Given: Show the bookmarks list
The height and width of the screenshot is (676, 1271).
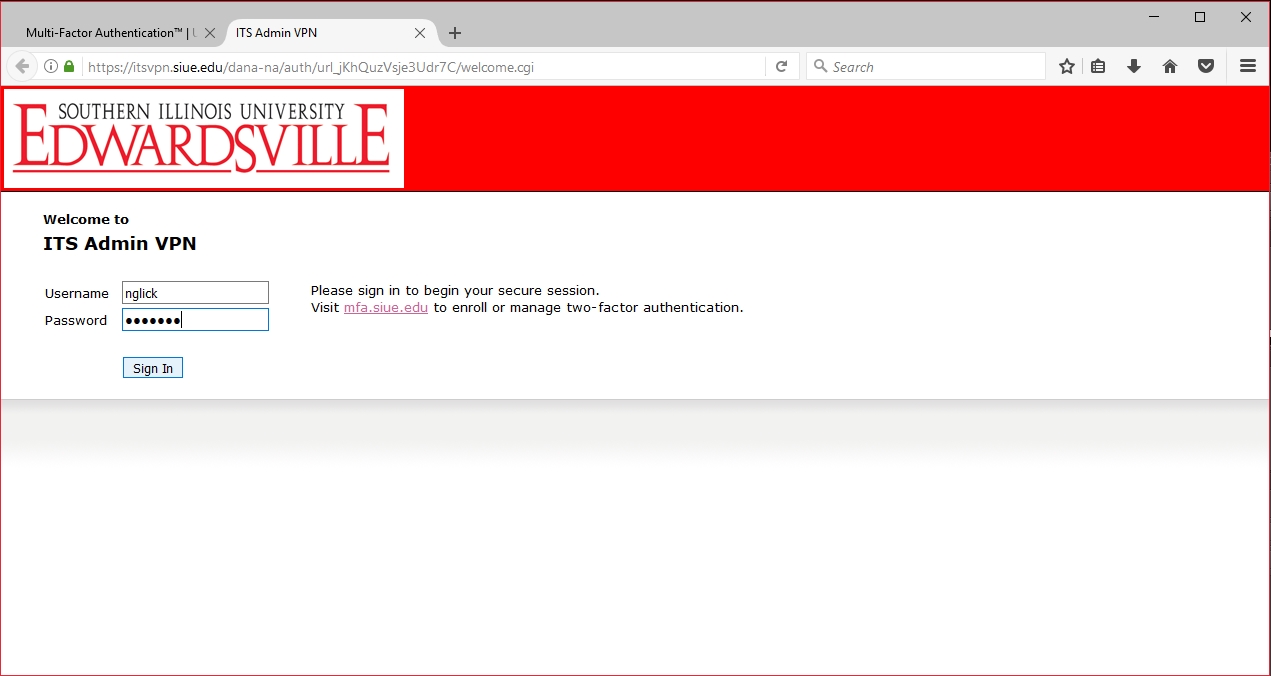Looking at the screenshot, I should 1098,67.
